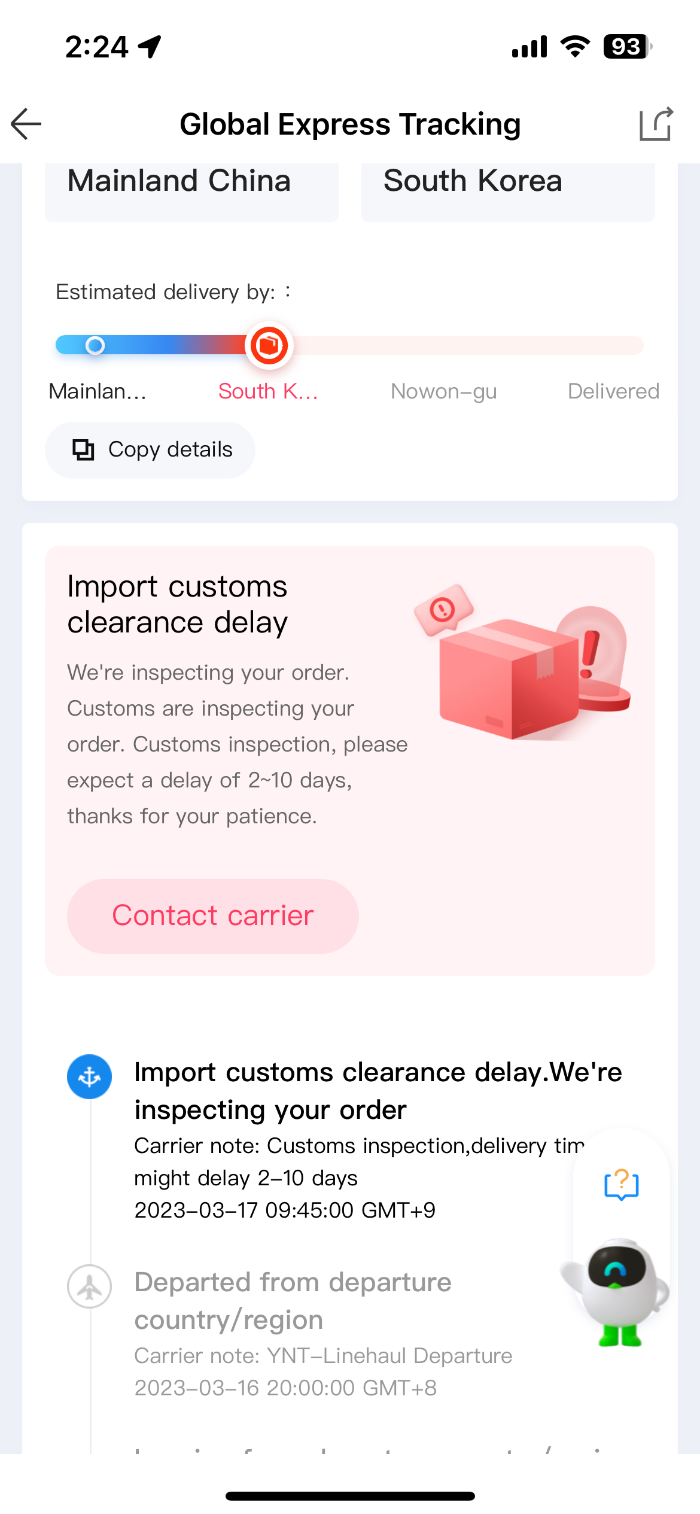Screen dimensions: 700x1514
Task: Tap the small blue origin dot on progress bar
Action: point(95,346)
